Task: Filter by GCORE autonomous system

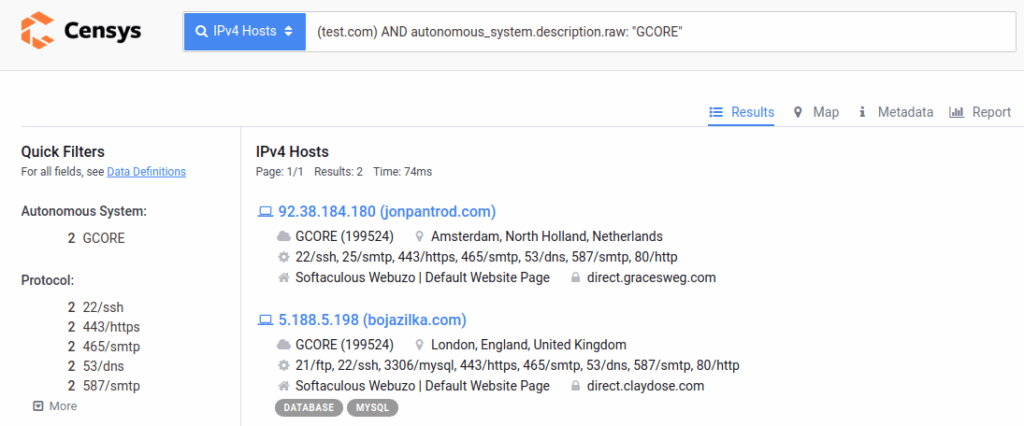Action: [104, 238]
